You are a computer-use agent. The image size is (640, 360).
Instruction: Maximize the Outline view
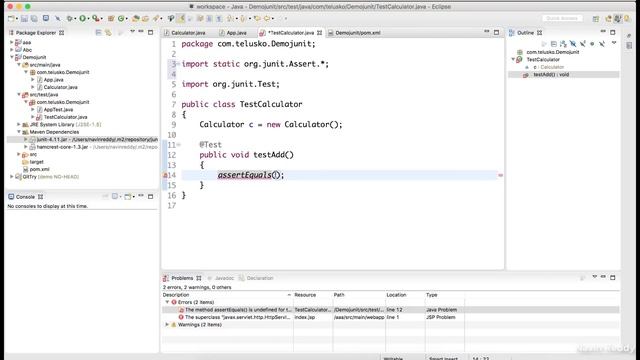click(613, 32)
